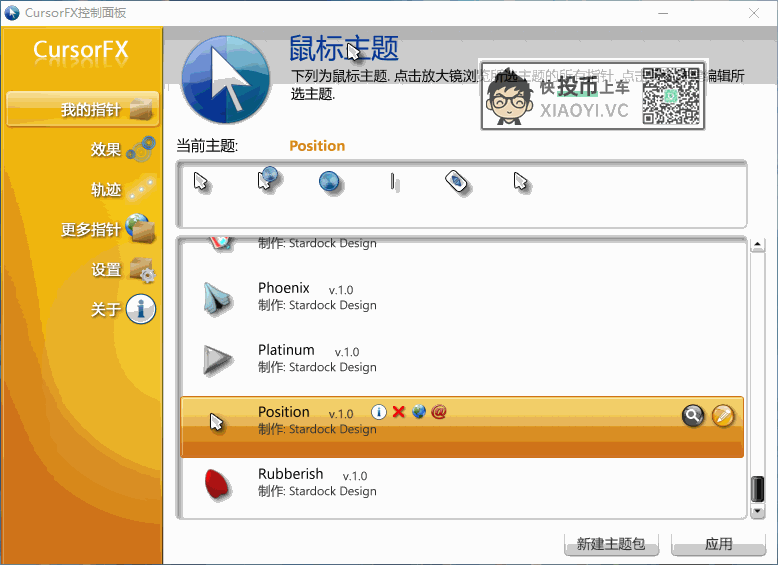This screenshot has height=565, width=778.
Task: Click the Position row cursor thumbnail
Action: (216, 423)
